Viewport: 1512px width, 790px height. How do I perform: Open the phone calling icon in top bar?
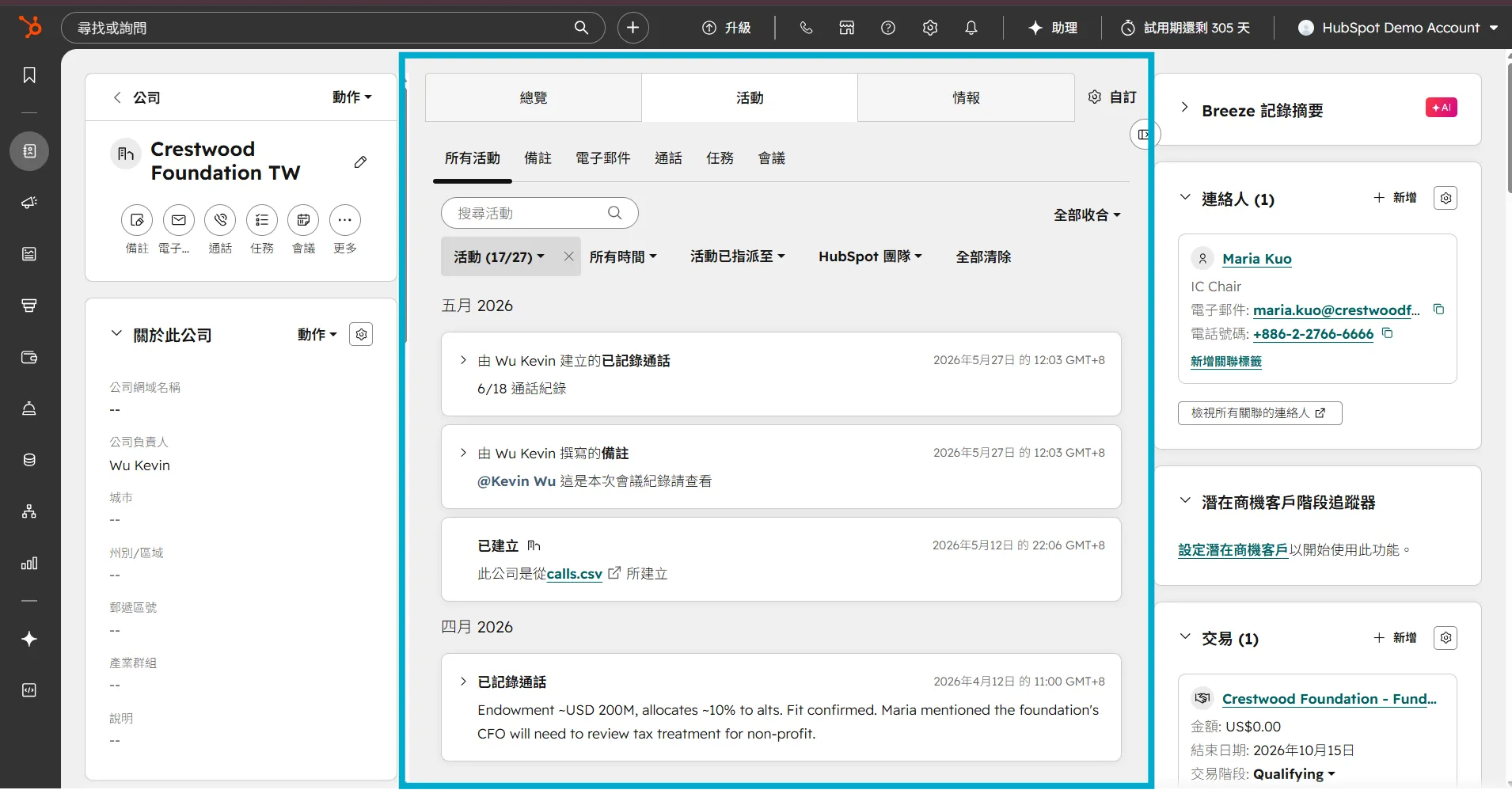806,28
